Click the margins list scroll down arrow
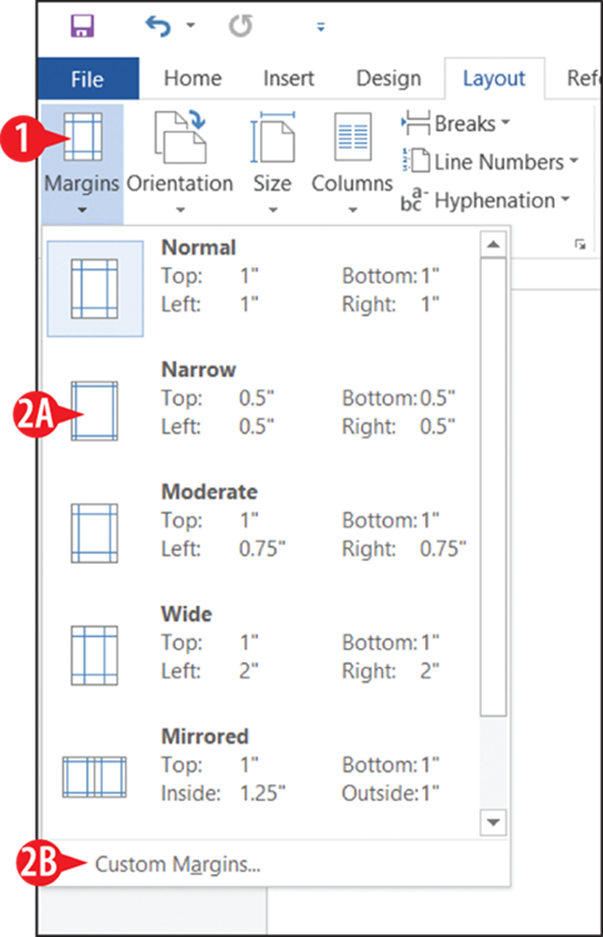 (493, 822)
